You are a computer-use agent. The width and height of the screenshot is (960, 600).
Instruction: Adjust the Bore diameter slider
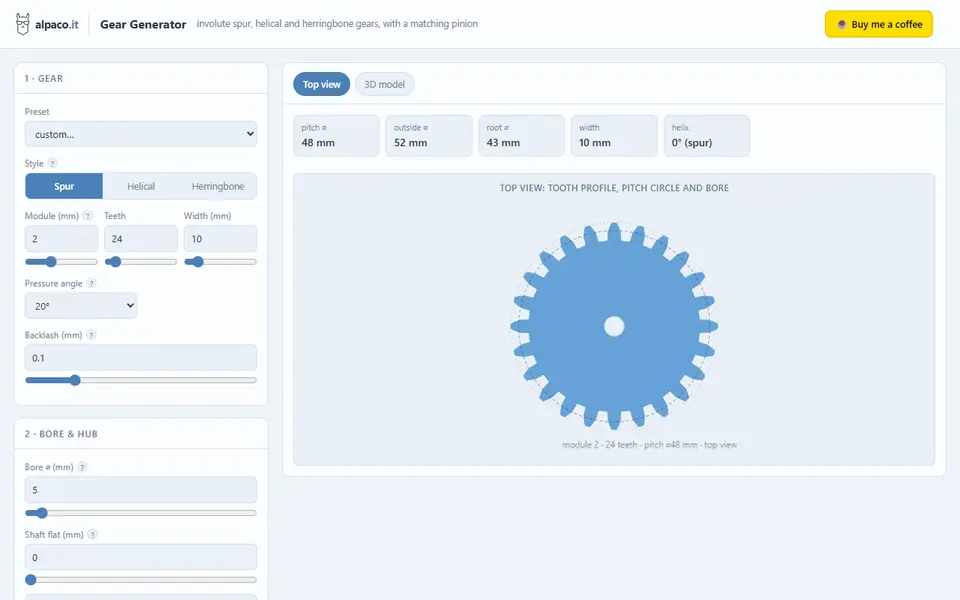click(x=141, y=512)
